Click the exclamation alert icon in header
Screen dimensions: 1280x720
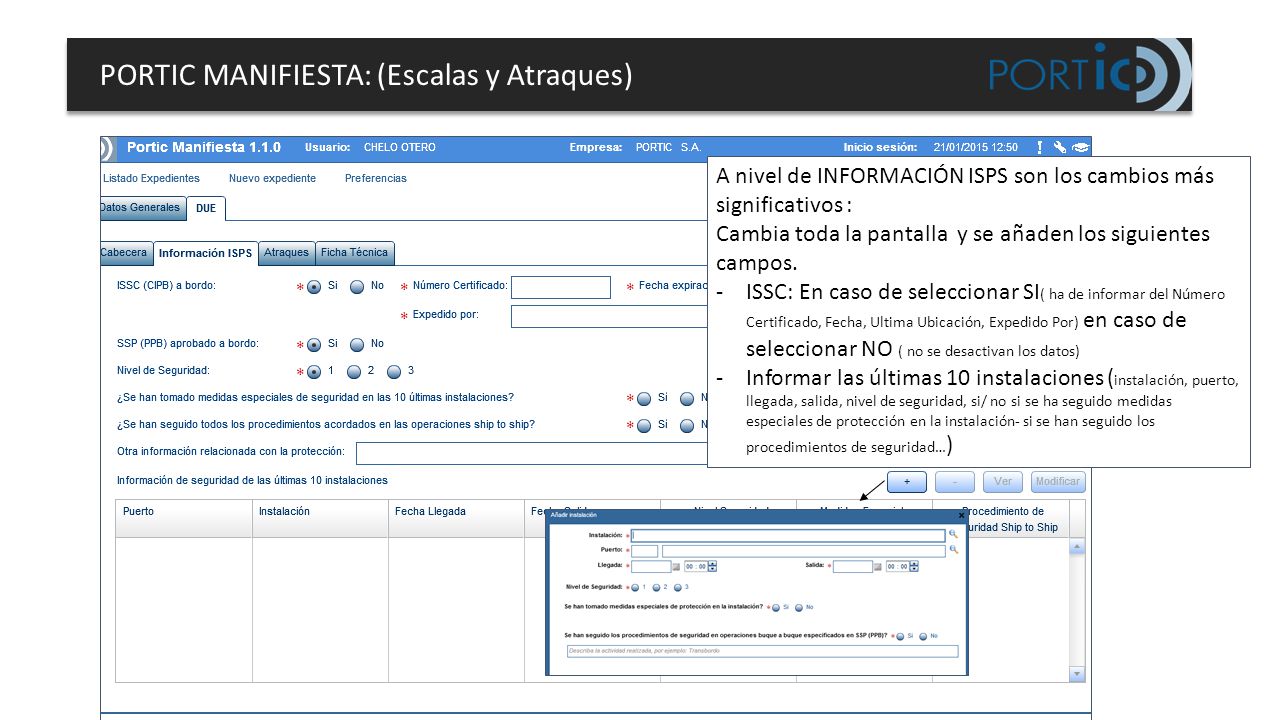click(1040, 147)
